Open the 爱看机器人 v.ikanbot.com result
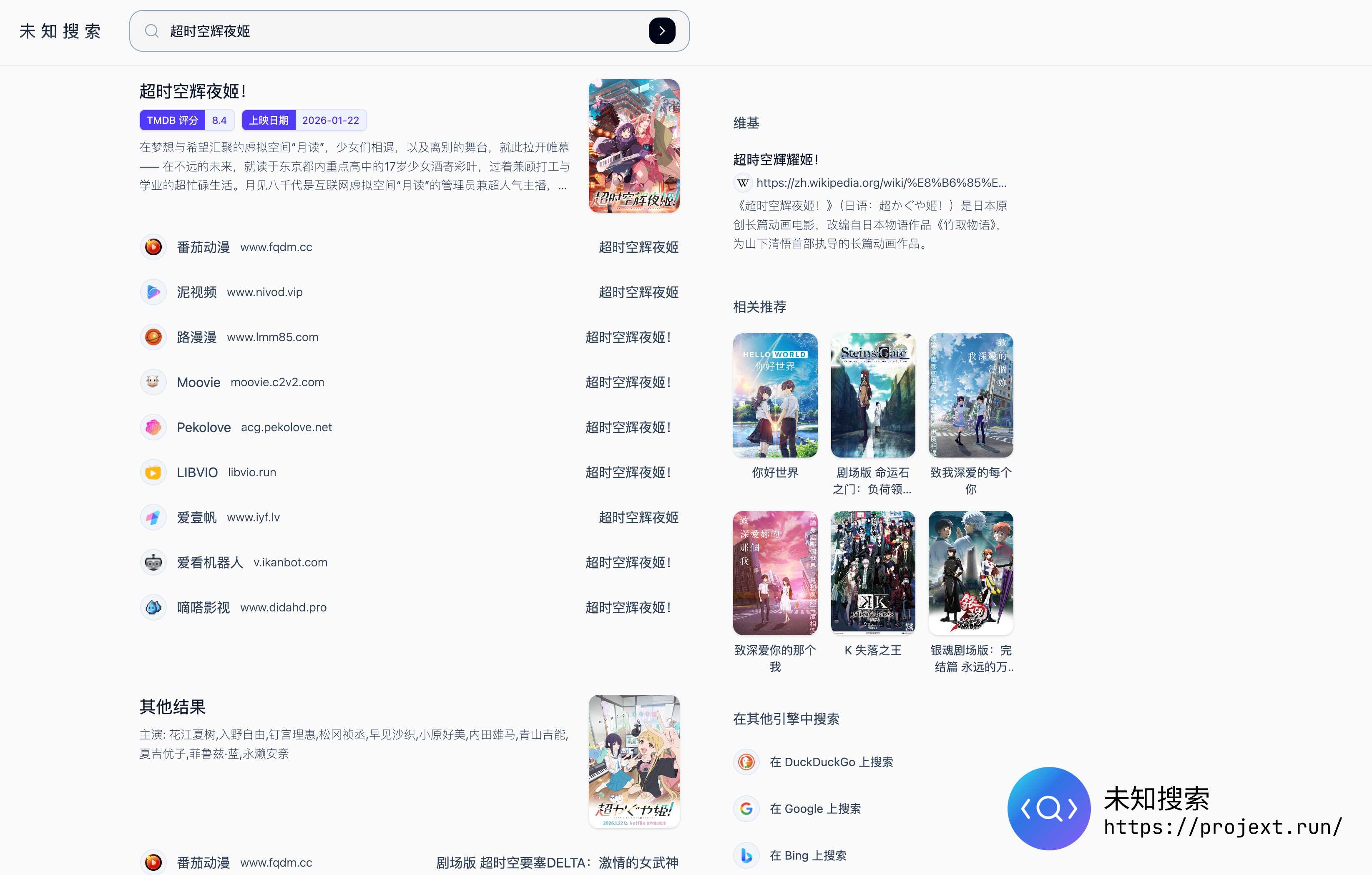The height and width of the screenshot is (875, 1372). [x=409, y=562]
